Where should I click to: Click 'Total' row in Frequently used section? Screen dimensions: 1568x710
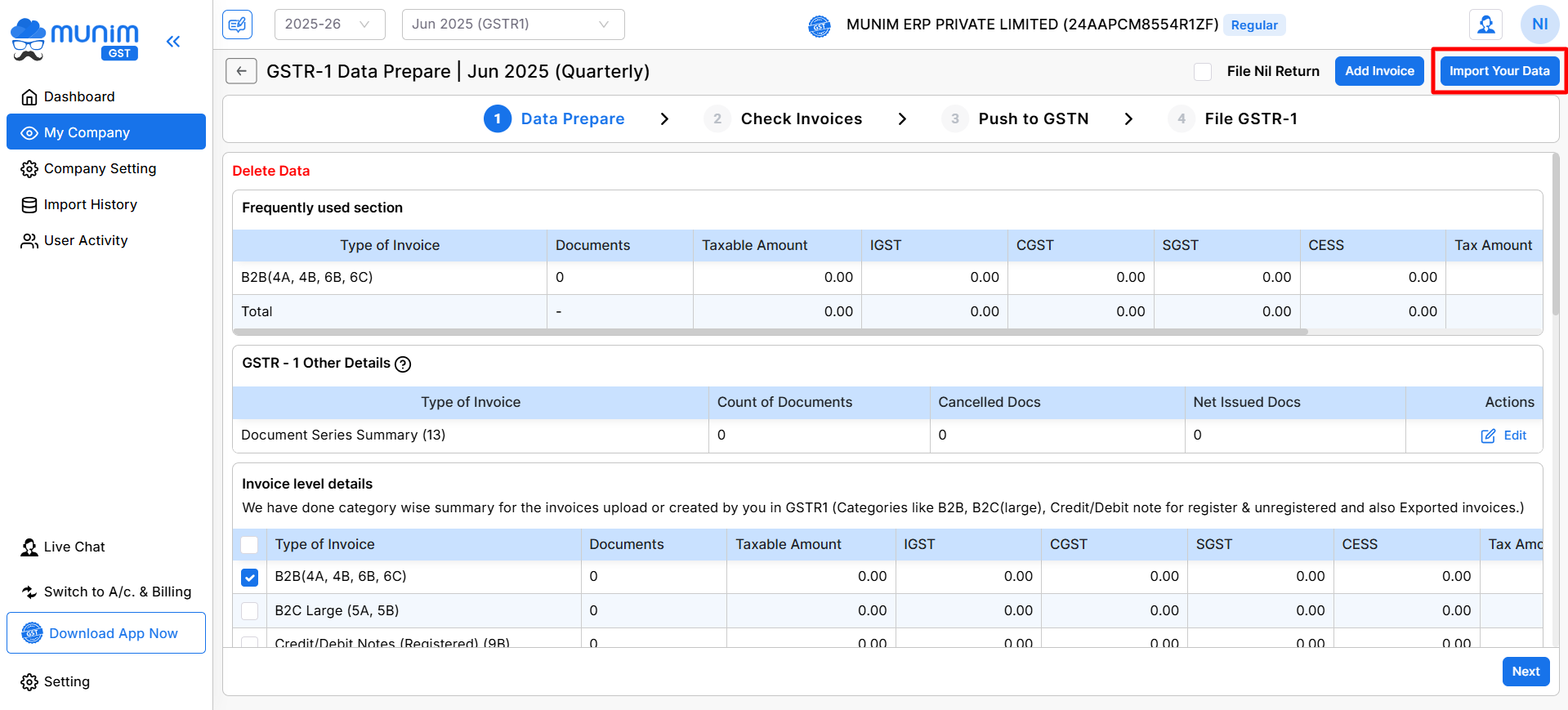(887, 311)
